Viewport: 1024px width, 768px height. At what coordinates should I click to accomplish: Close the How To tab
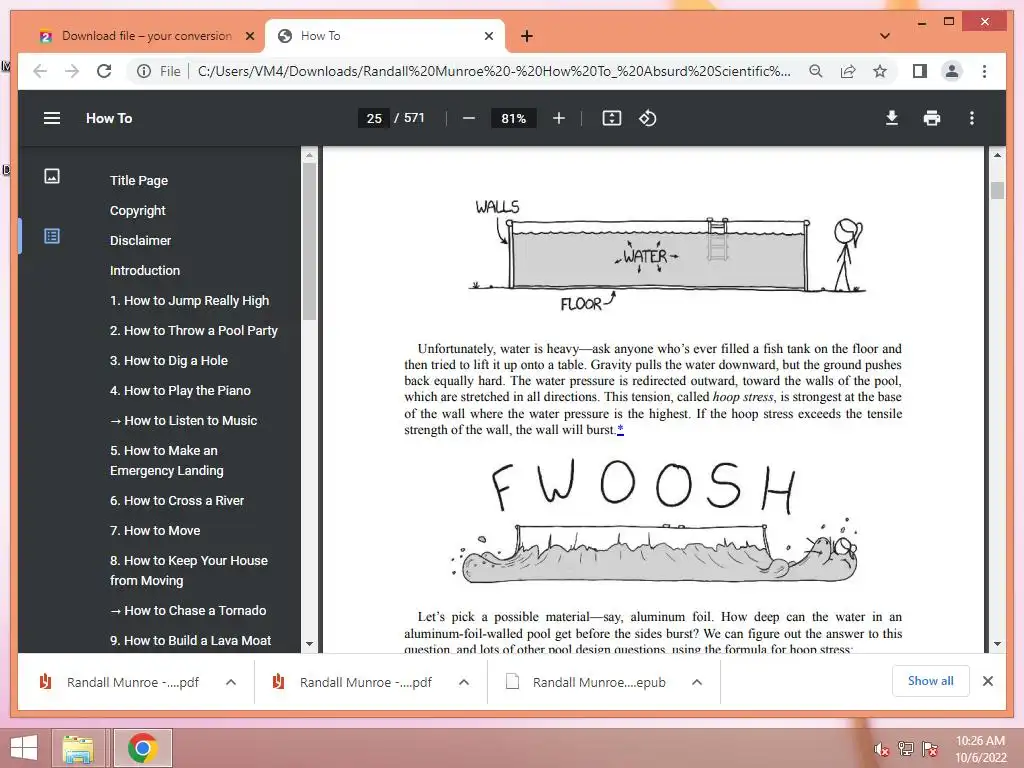[488, 36]
